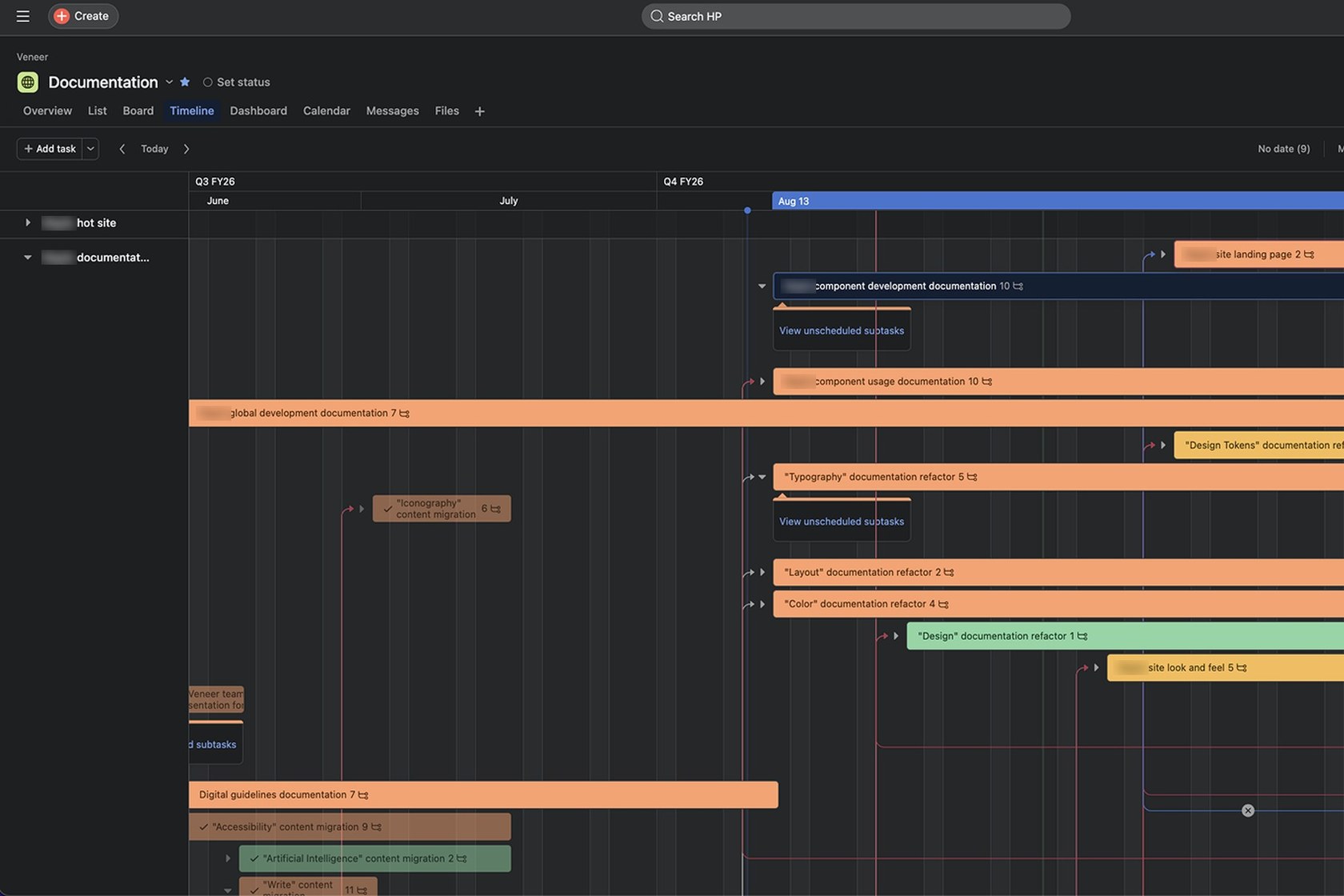Remove dependency with the circled X icon
Image resolution: width=1344 pixels, height=896 pixels.
1248,810
